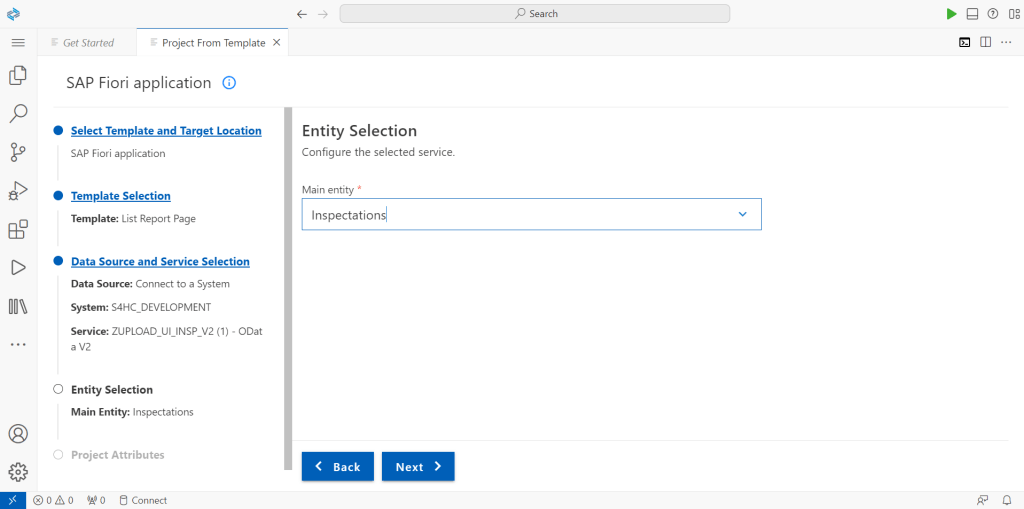Open the Manage settings gear icon
1024x509 pixels.
click(x=17, y=472)
